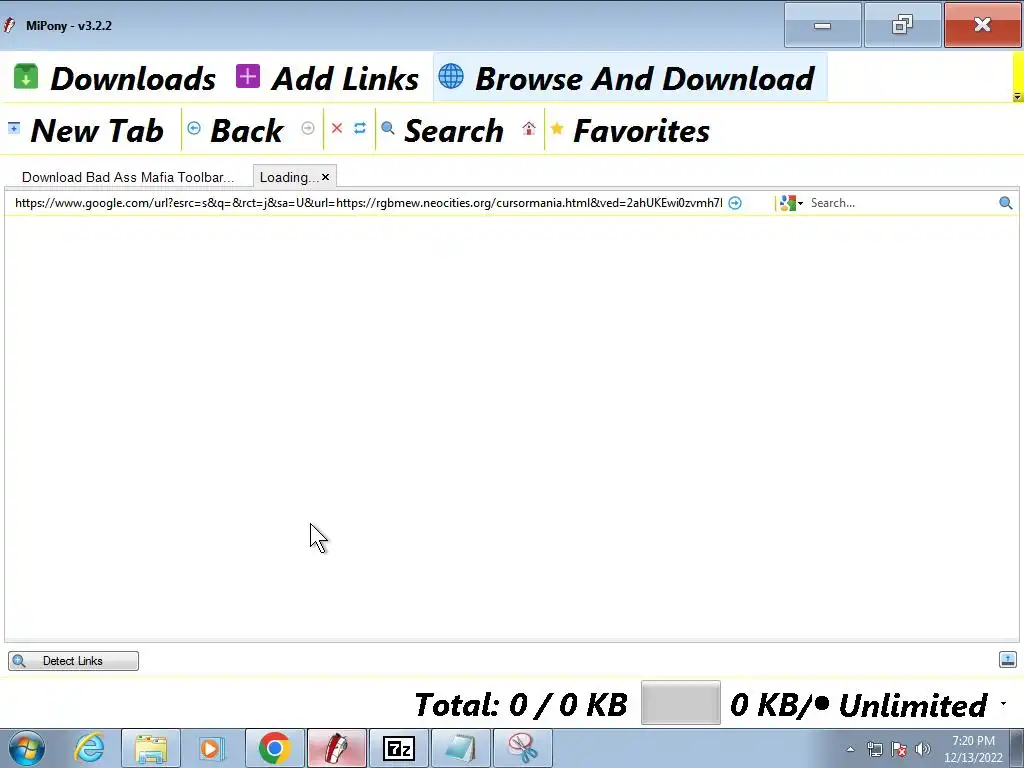
Task: Click the network tray icon
Action: pos(874,749)
